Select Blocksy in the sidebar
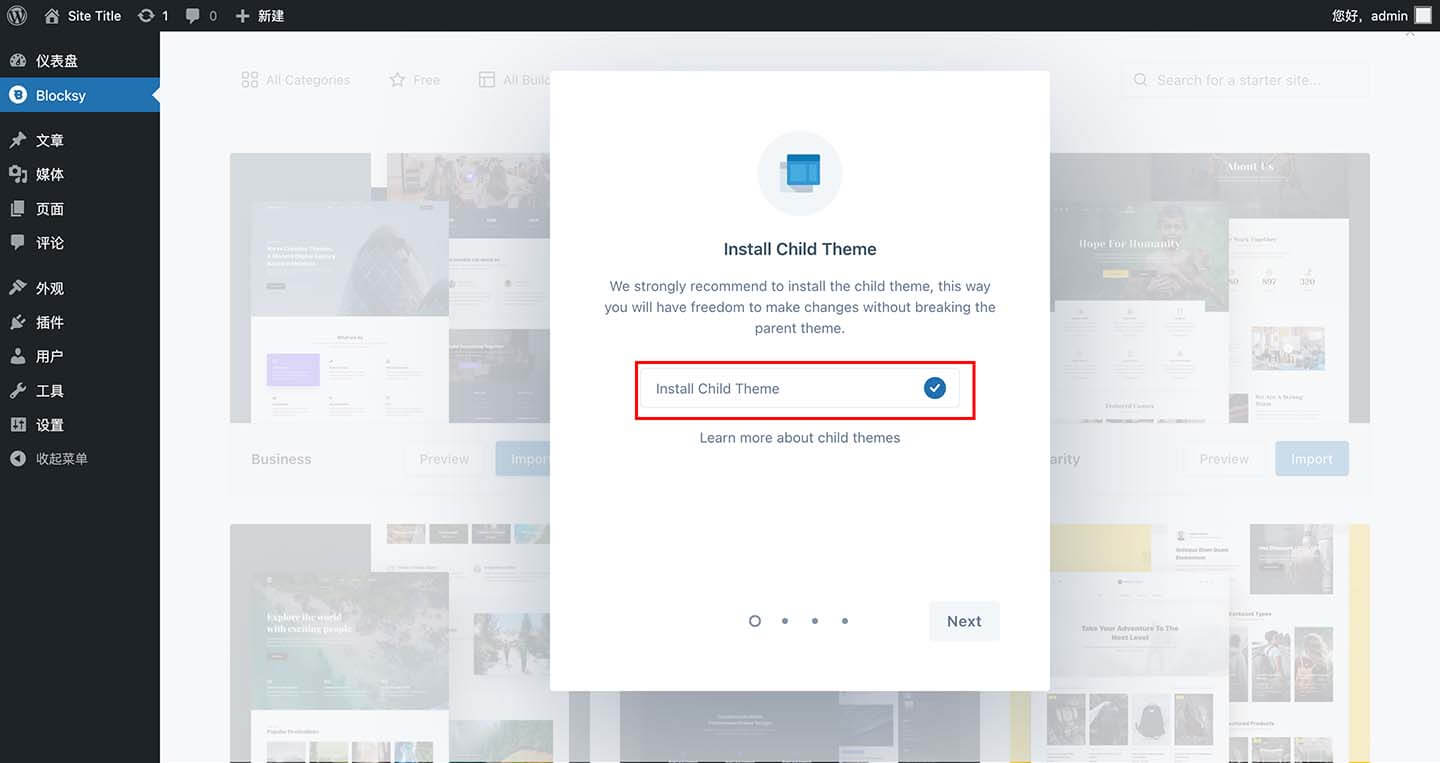 click(x=80, y=95)
